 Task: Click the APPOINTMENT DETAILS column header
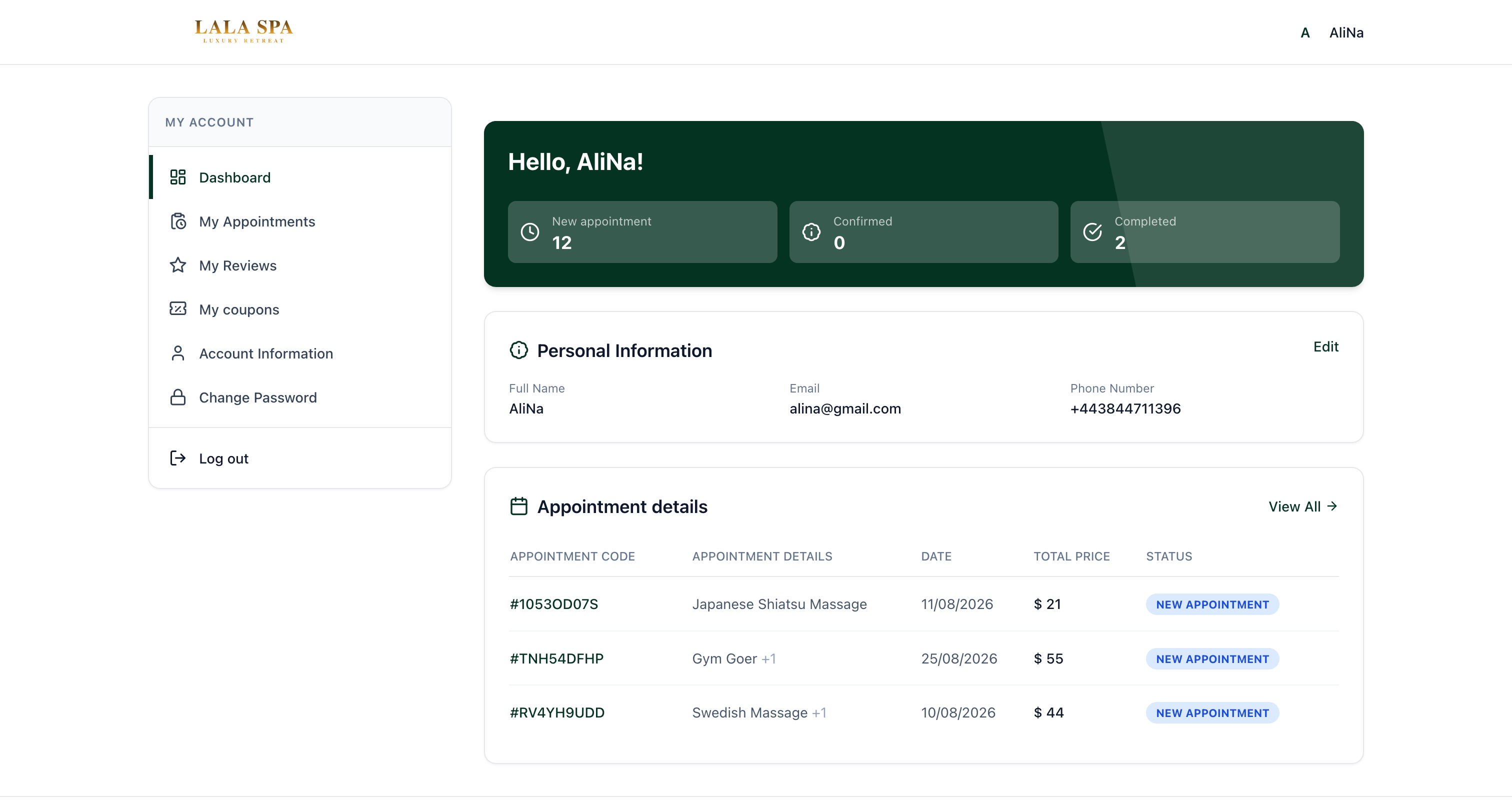coord(762,556)
